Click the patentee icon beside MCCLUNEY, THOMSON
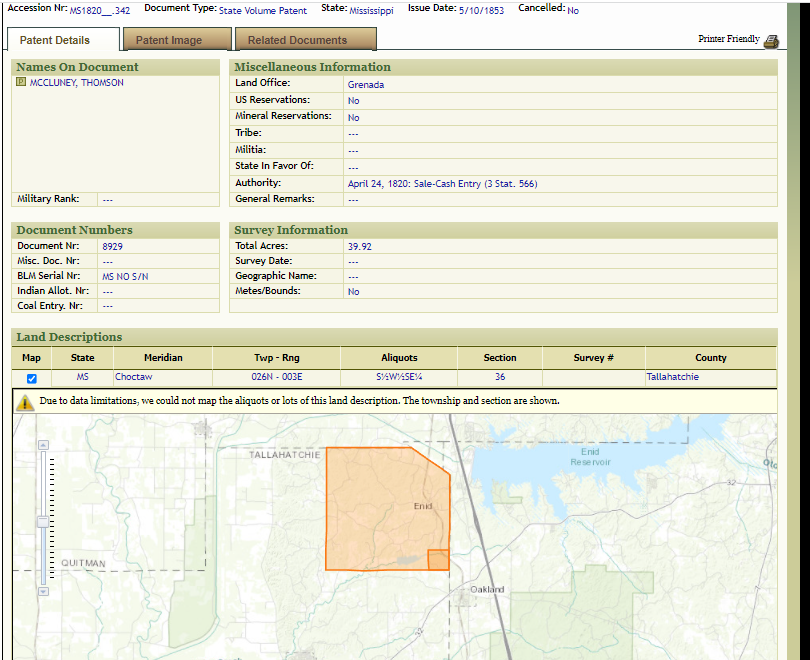The image size is (810, 660). [x=21, y=83]
